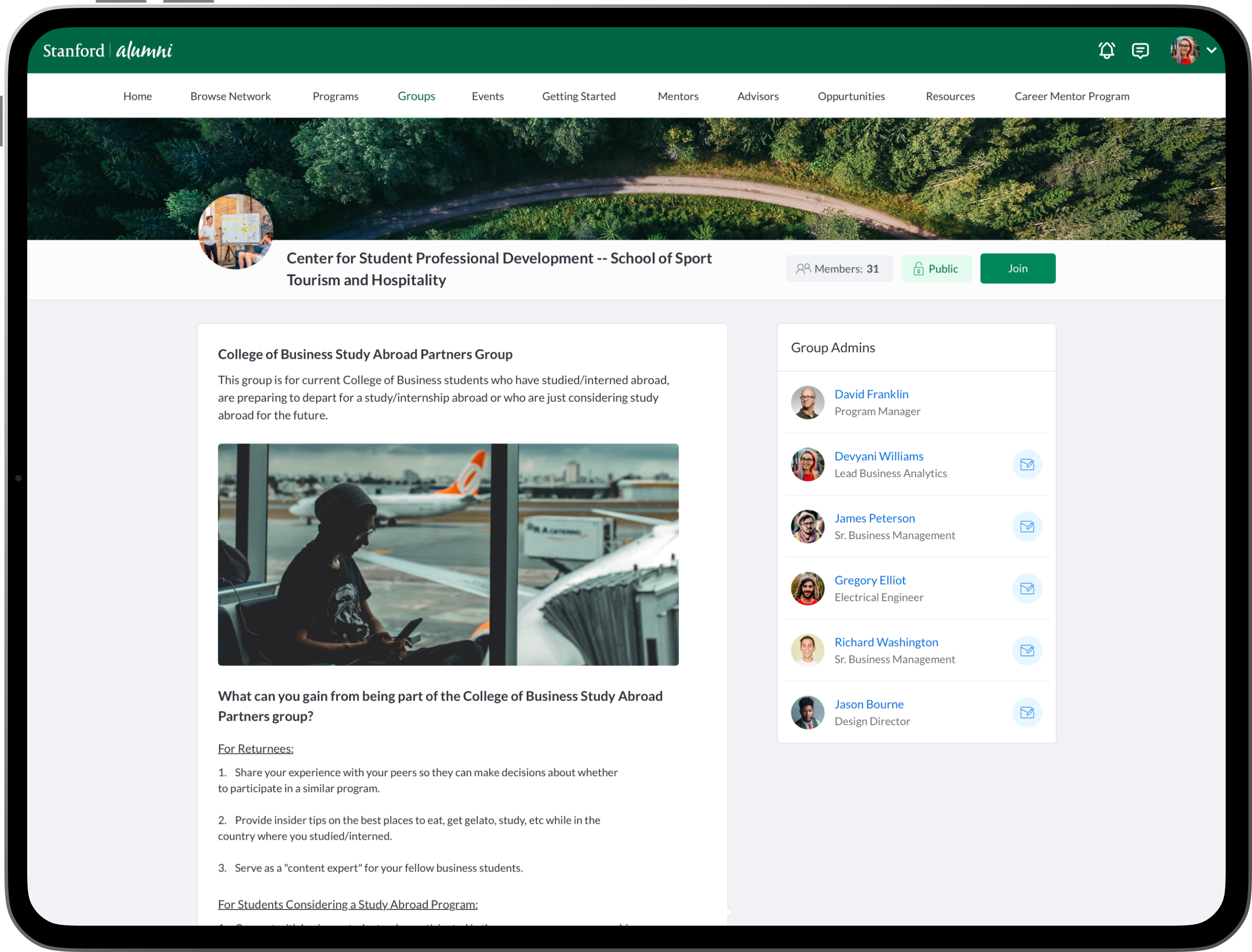Click email icon next to Devyani Williams
Screen dimensions: 1252x952
(x=1027, y=465)
